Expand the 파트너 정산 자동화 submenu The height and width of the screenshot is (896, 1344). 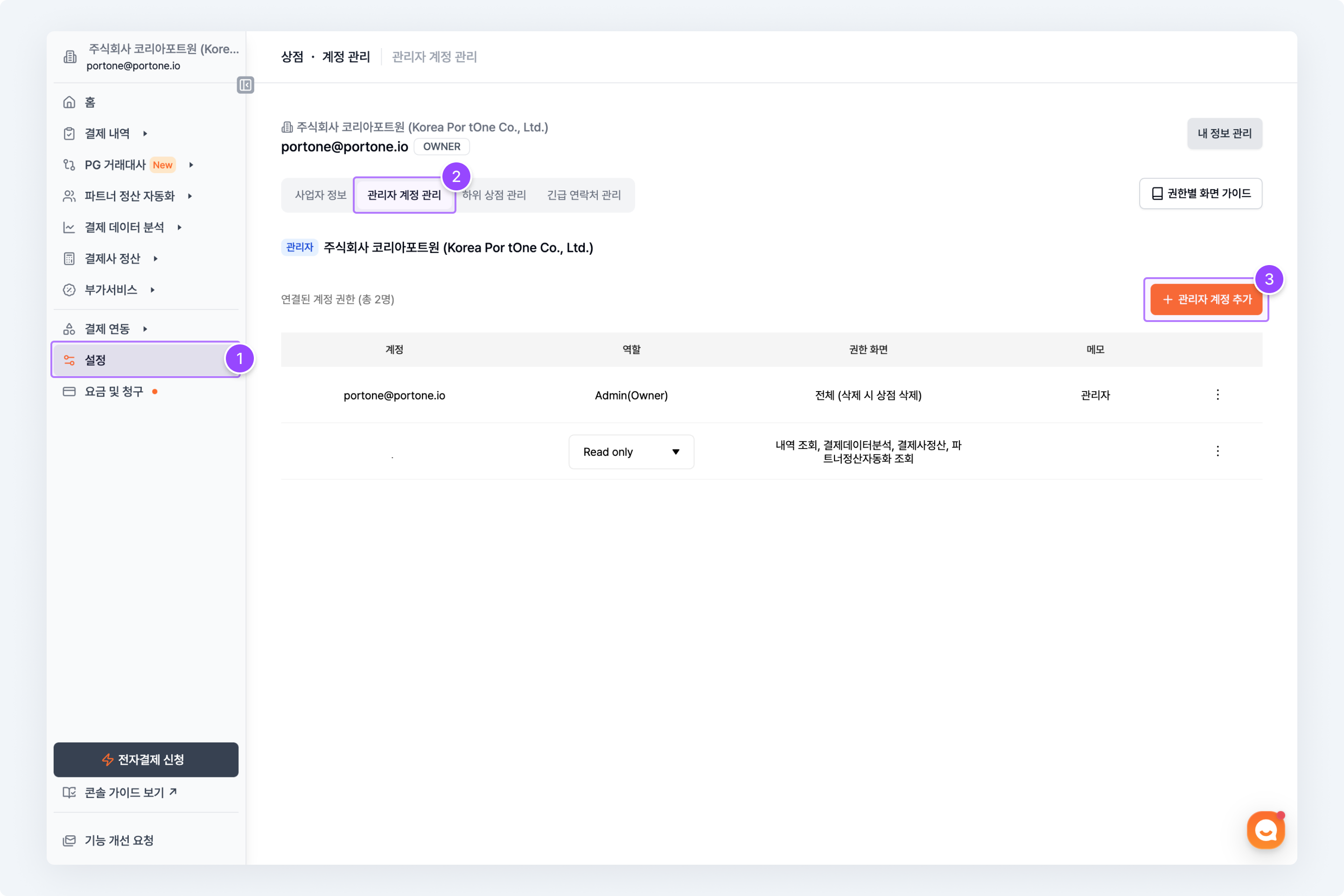pos(190,196)
